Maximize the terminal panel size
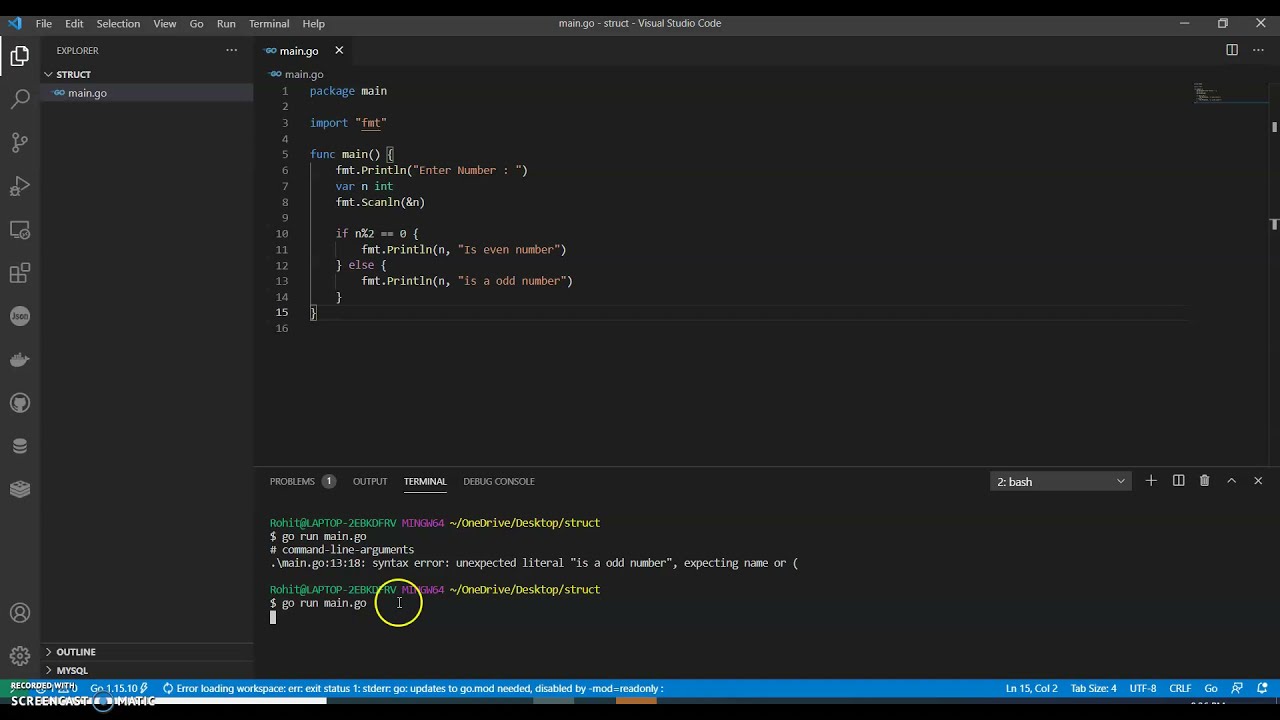Image resolution: width=1280 pixels, height=720 pixels. click(1231, 481)
